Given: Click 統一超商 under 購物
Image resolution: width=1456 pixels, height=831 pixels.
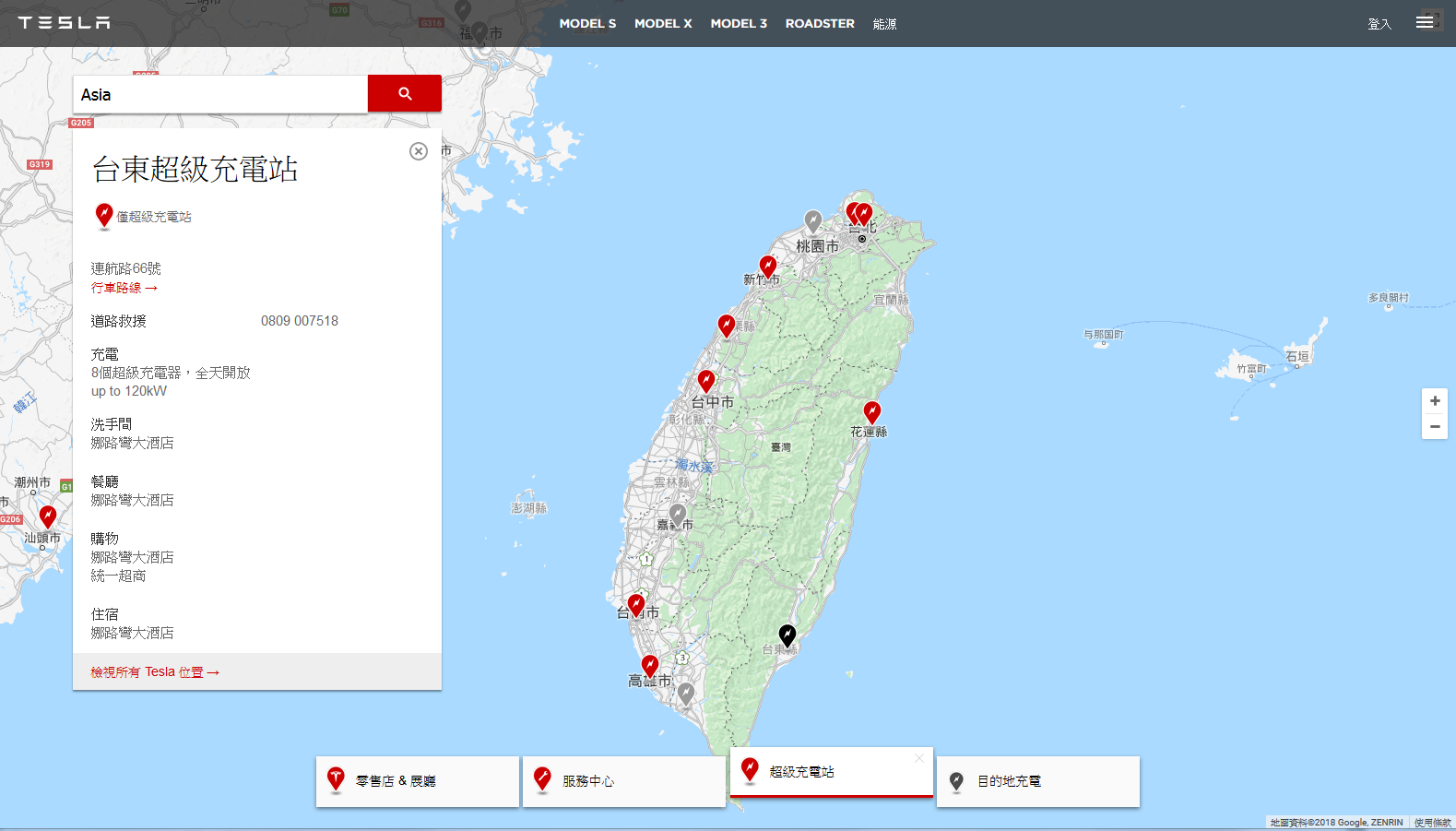Looking at the screenshot, I should point(118,576).
